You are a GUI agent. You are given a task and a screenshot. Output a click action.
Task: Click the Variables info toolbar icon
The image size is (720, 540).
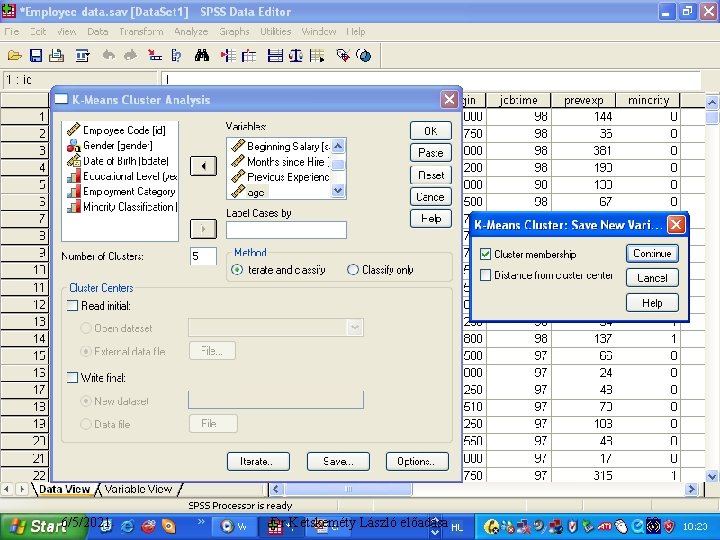(176, 56)
